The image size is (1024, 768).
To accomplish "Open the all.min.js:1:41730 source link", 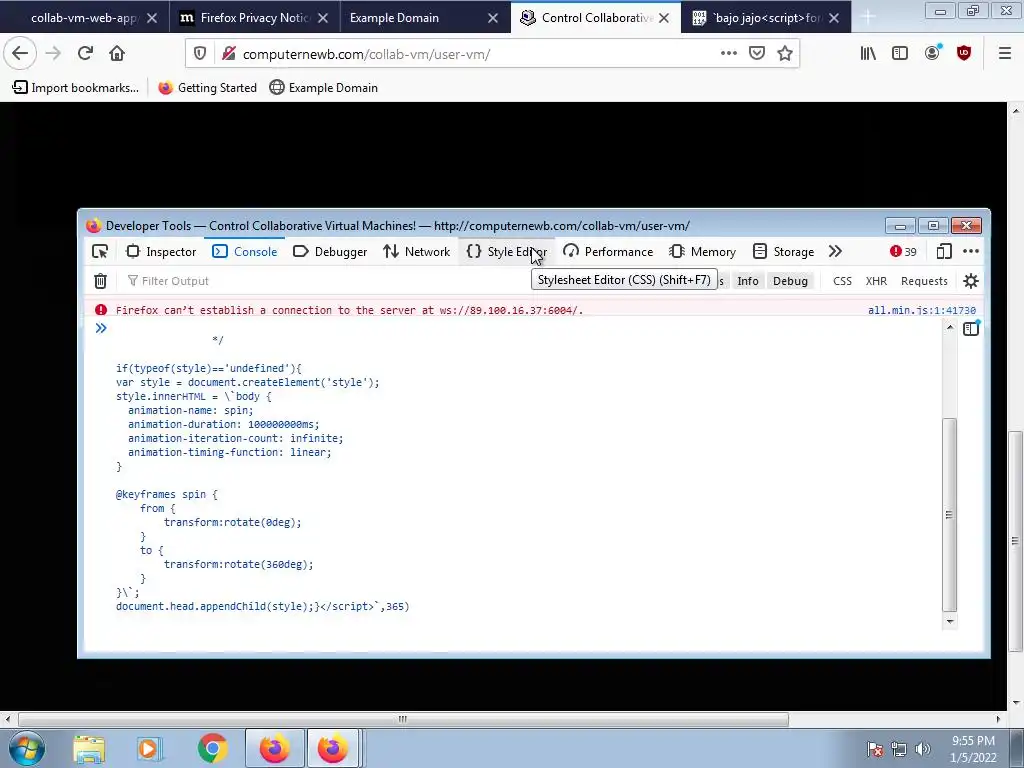I will click(921, 310).
